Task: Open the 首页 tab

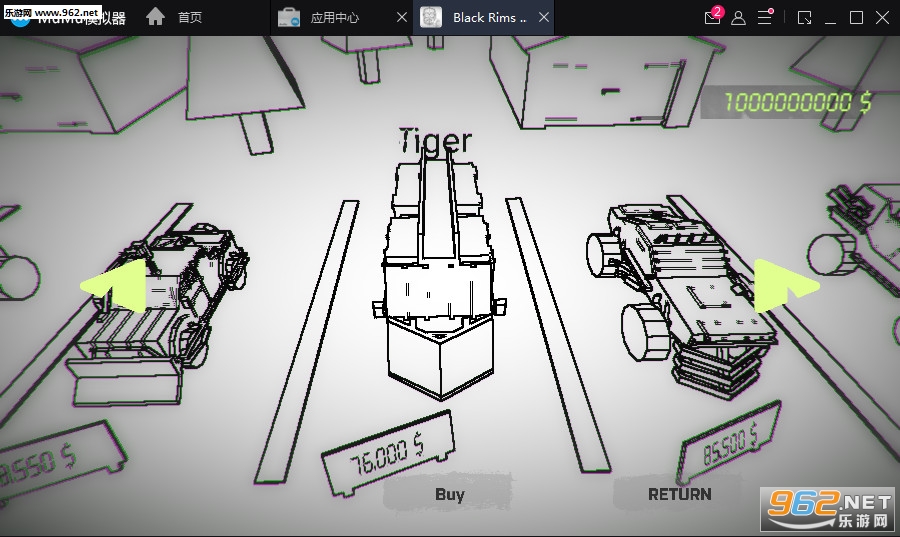Action: [x=189, y=18]
